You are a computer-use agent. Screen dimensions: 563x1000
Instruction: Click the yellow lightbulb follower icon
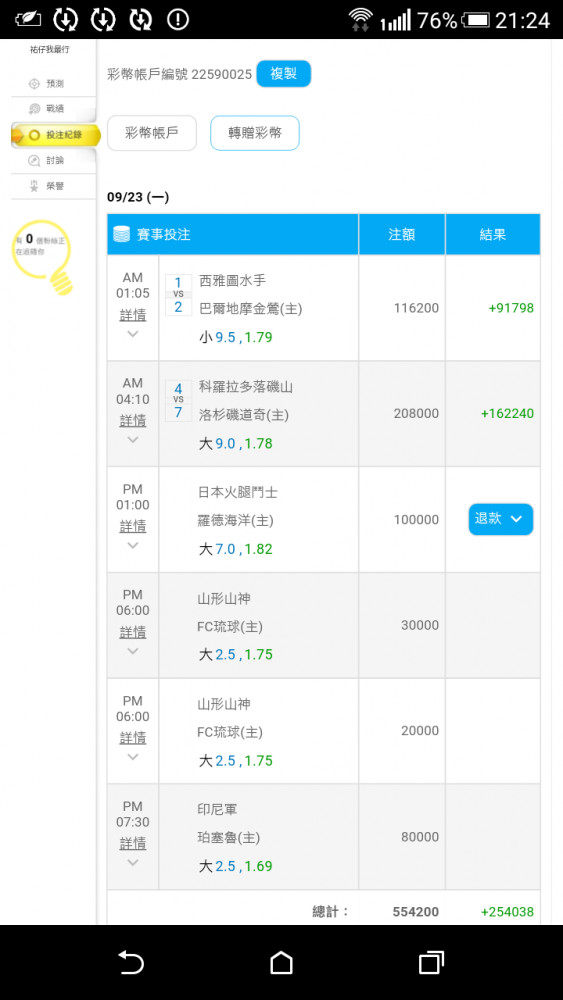(45, 256)
